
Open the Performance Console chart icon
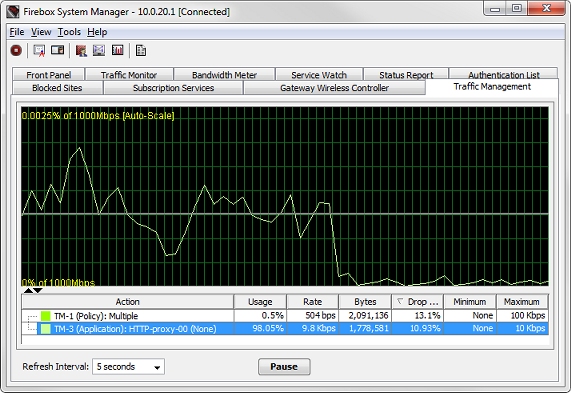pyautogui.click(x=118, y=50)
